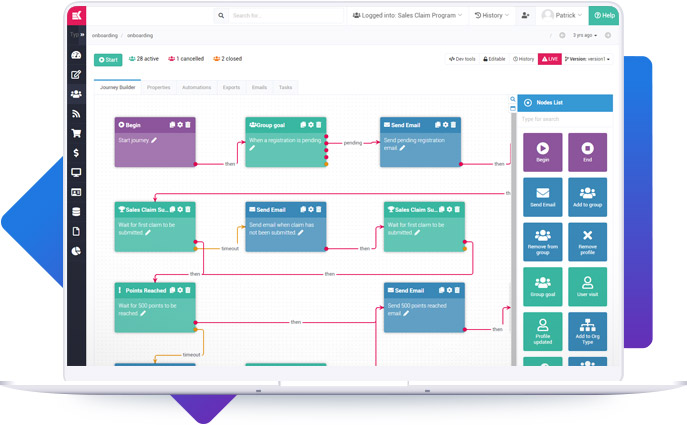Click the RSS feed sidebar icon
The image size is (687, 425).
tap(76, 114)
